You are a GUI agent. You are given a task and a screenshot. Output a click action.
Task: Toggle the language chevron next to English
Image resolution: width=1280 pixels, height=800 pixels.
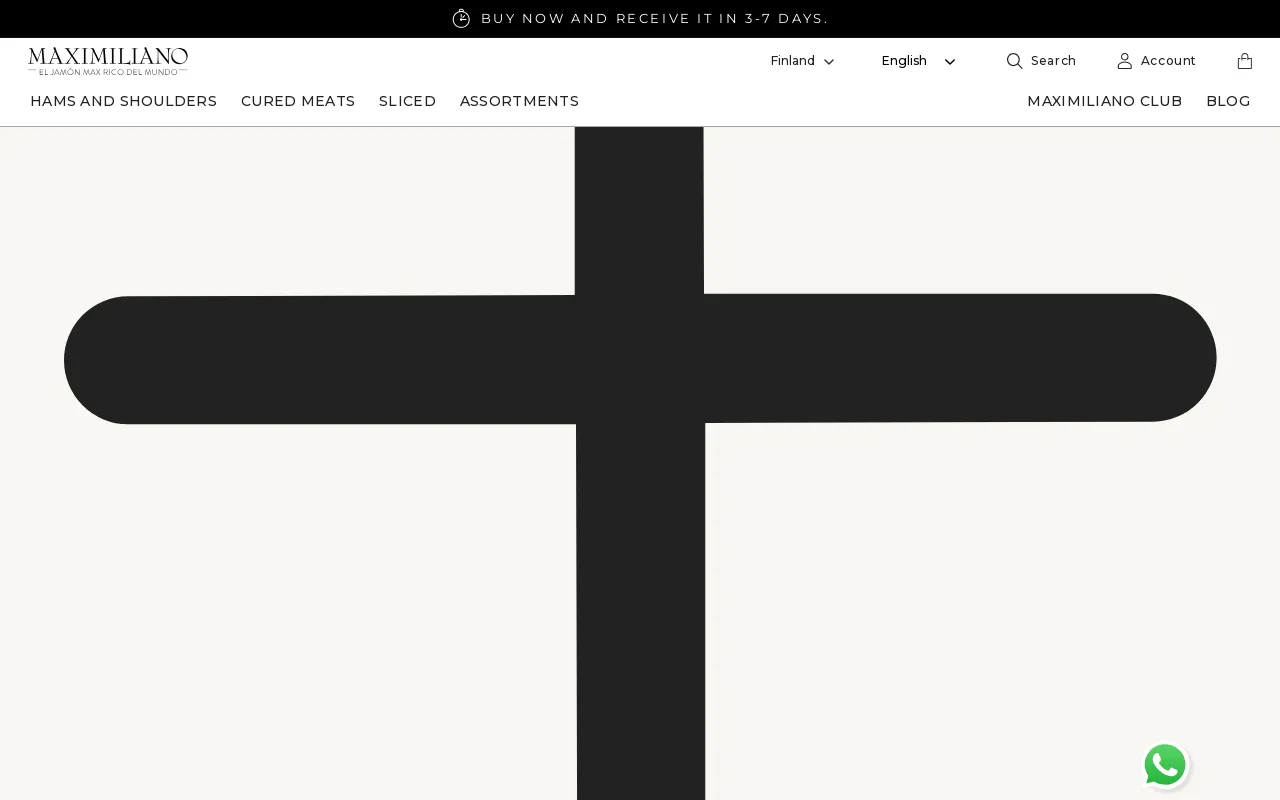tap(949, 61)
